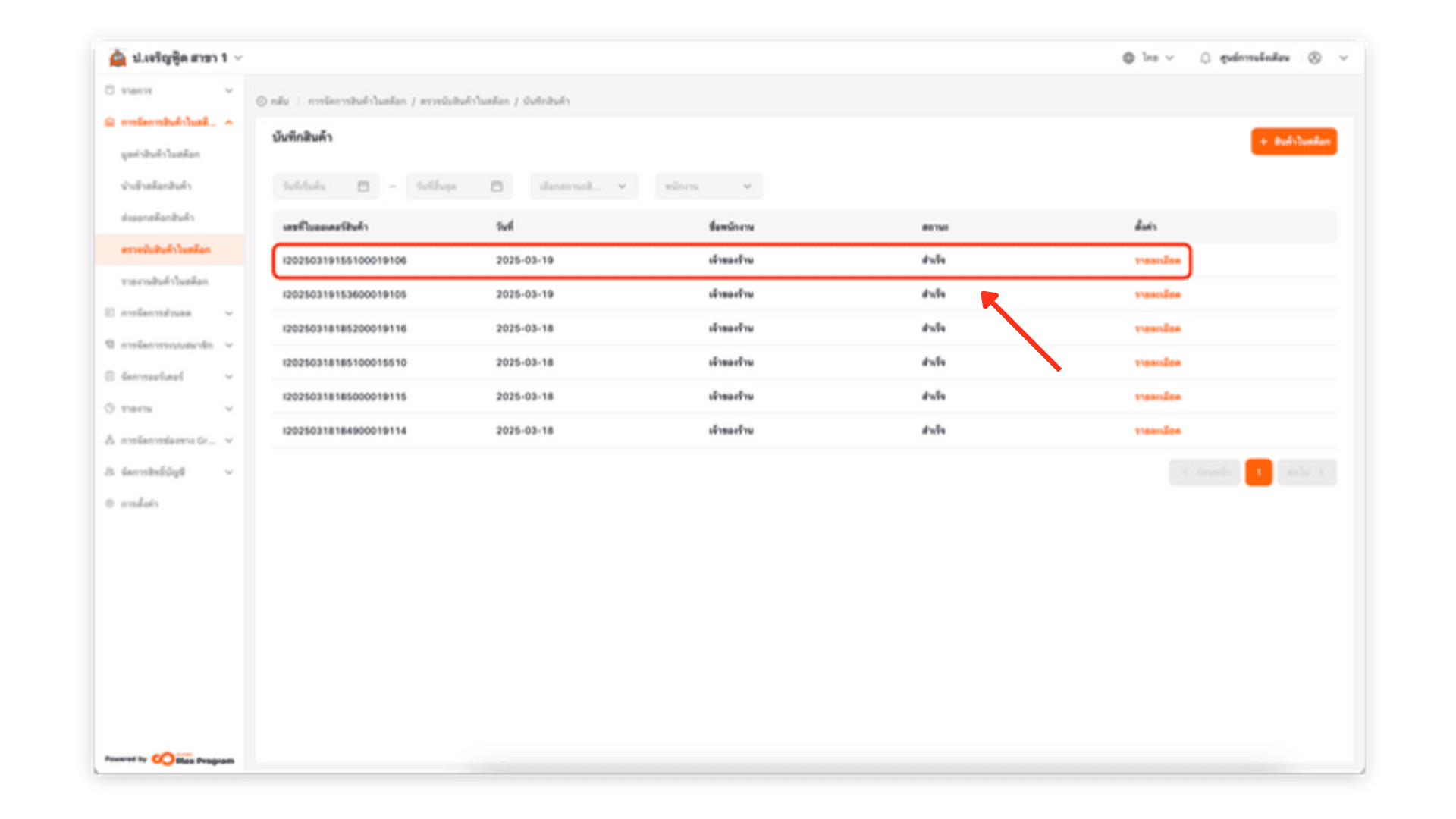The width and height of the screenshot is (1456, 819).
Task: Click the circular back arrow in breadcrumb
Action: [x=262, y=101]
